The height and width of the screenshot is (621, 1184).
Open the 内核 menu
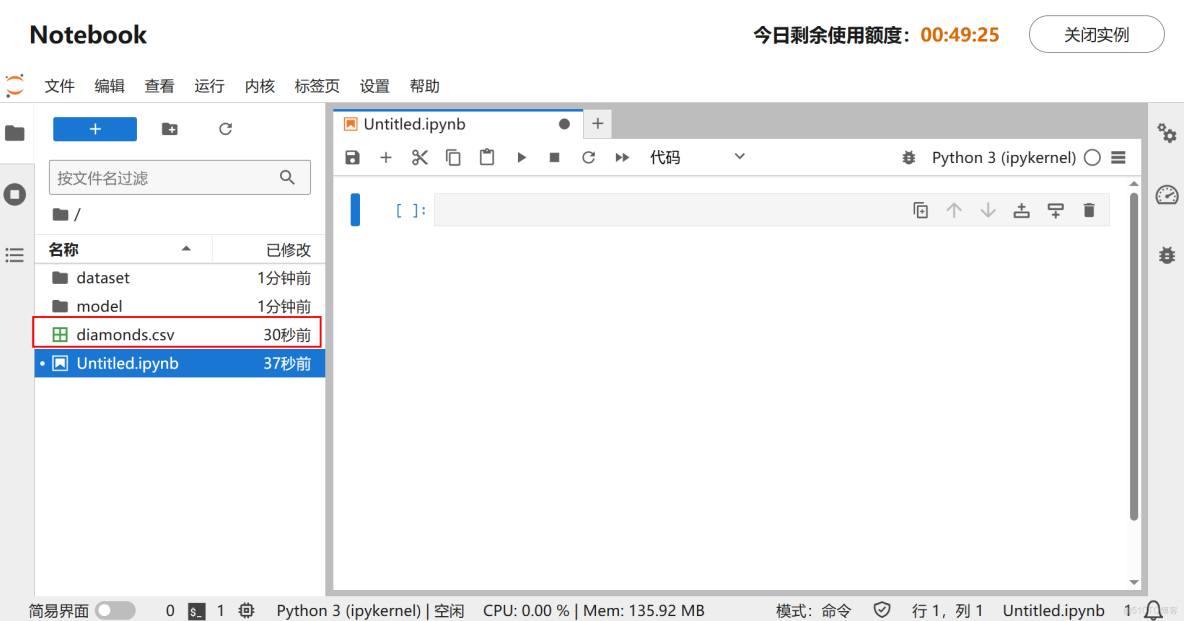click(x=259, y=86)
